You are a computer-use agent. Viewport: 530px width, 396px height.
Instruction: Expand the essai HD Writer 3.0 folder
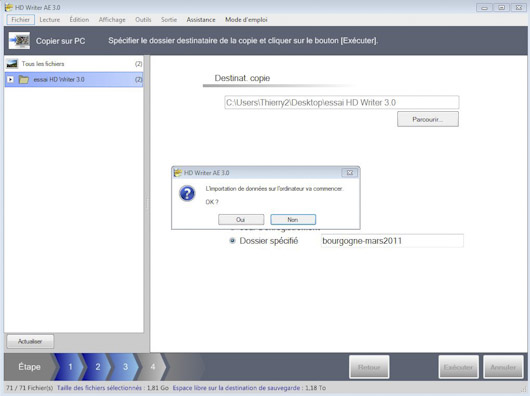[10, 79]
